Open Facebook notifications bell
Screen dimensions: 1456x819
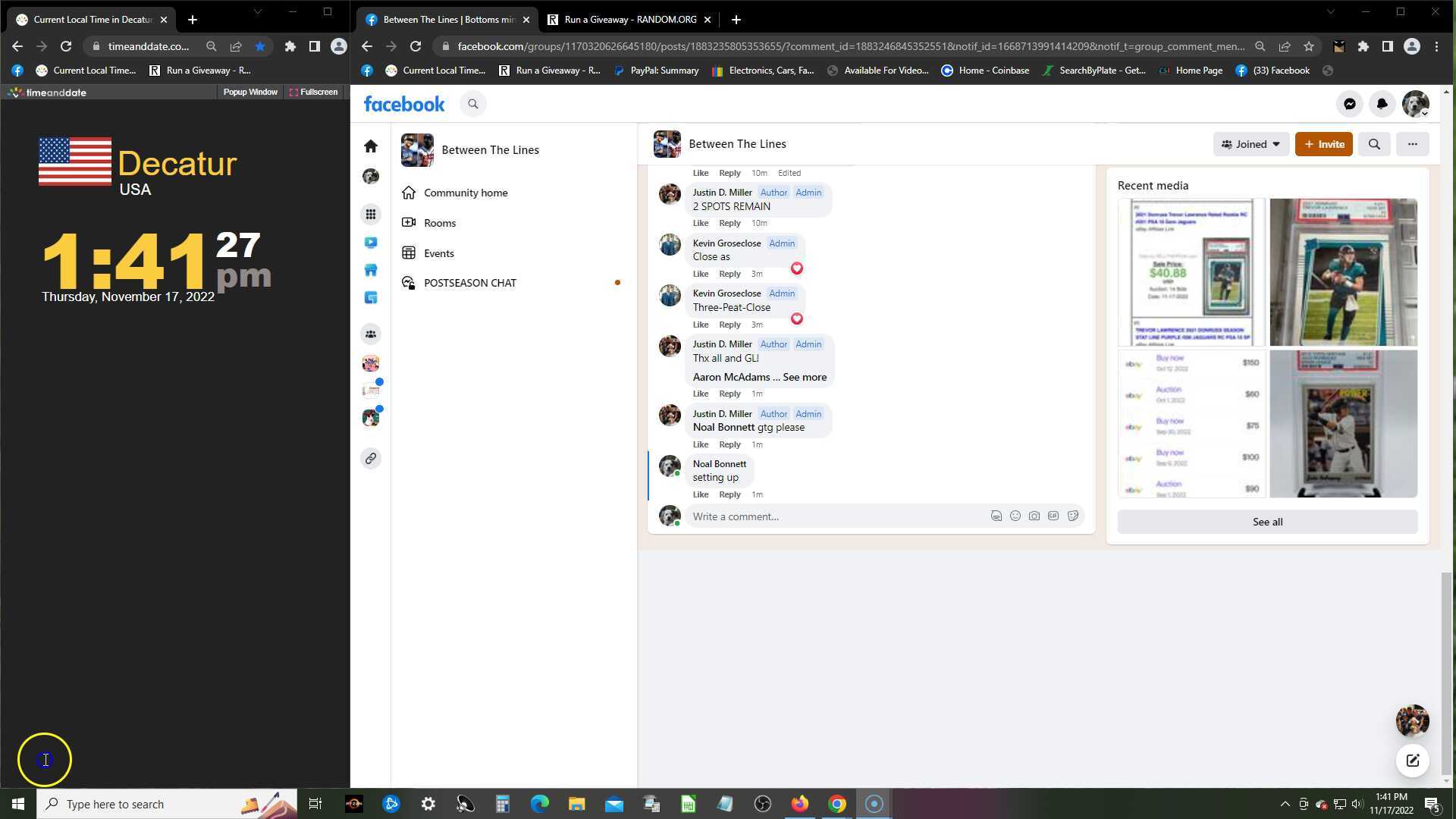(1382, 104)
